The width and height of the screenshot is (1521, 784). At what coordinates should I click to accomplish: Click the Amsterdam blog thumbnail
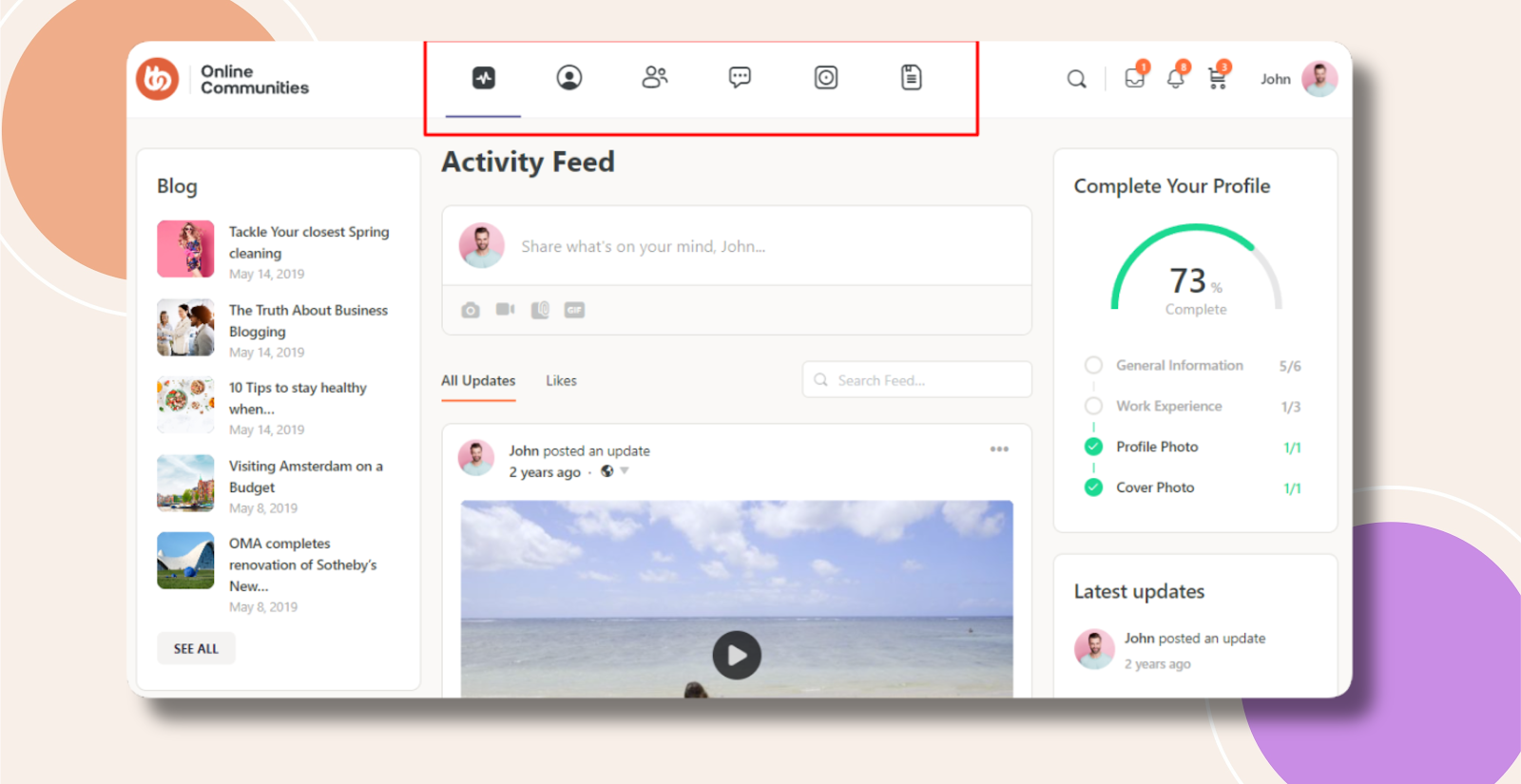pos(185,483)
